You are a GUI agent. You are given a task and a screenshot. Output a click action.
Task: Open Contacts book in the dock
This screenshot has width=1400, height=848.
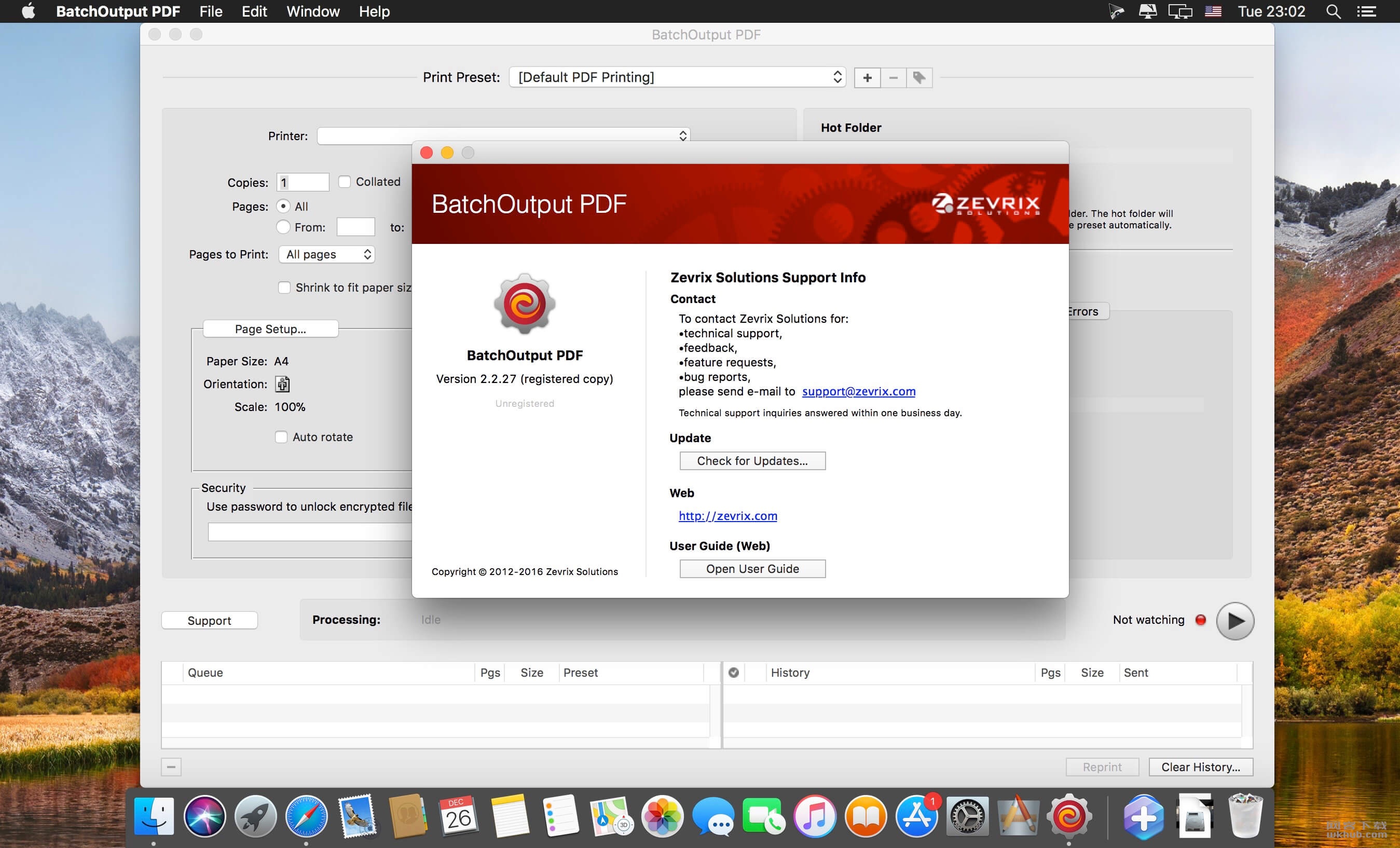408,816
